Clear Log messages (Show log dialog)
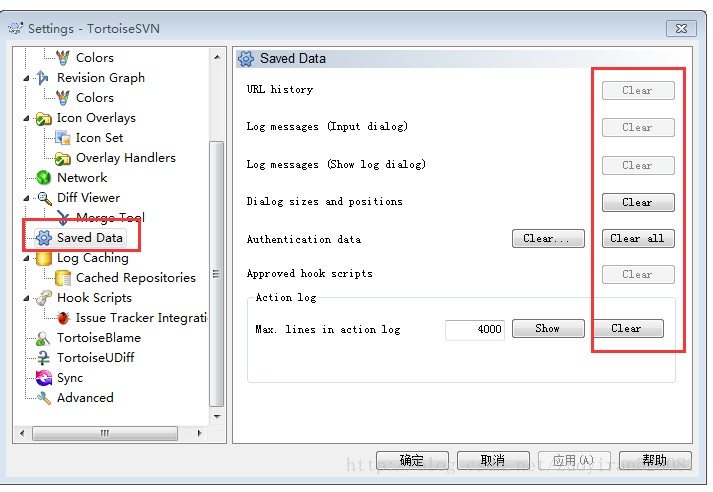 638,165
